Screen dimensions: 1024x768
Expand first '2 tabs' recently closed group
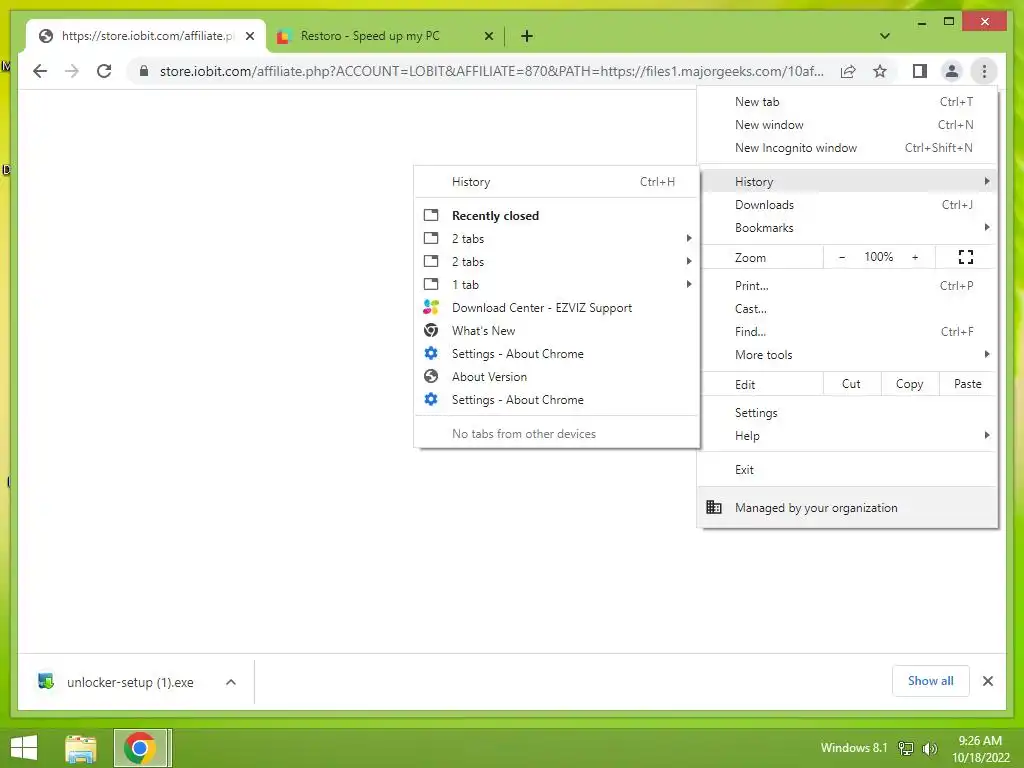pyautogui.click(x=557, y=238)
